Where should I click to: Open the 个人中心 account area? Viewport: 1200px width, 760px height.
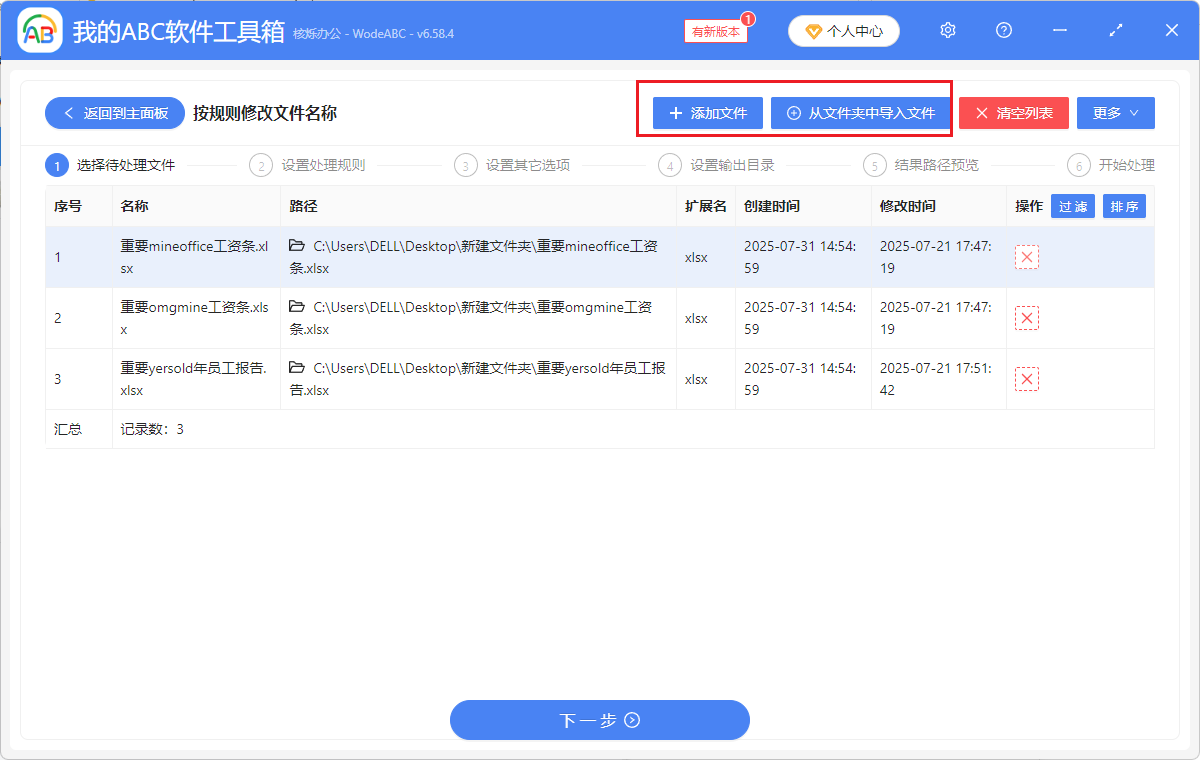(x=843, y=31)
